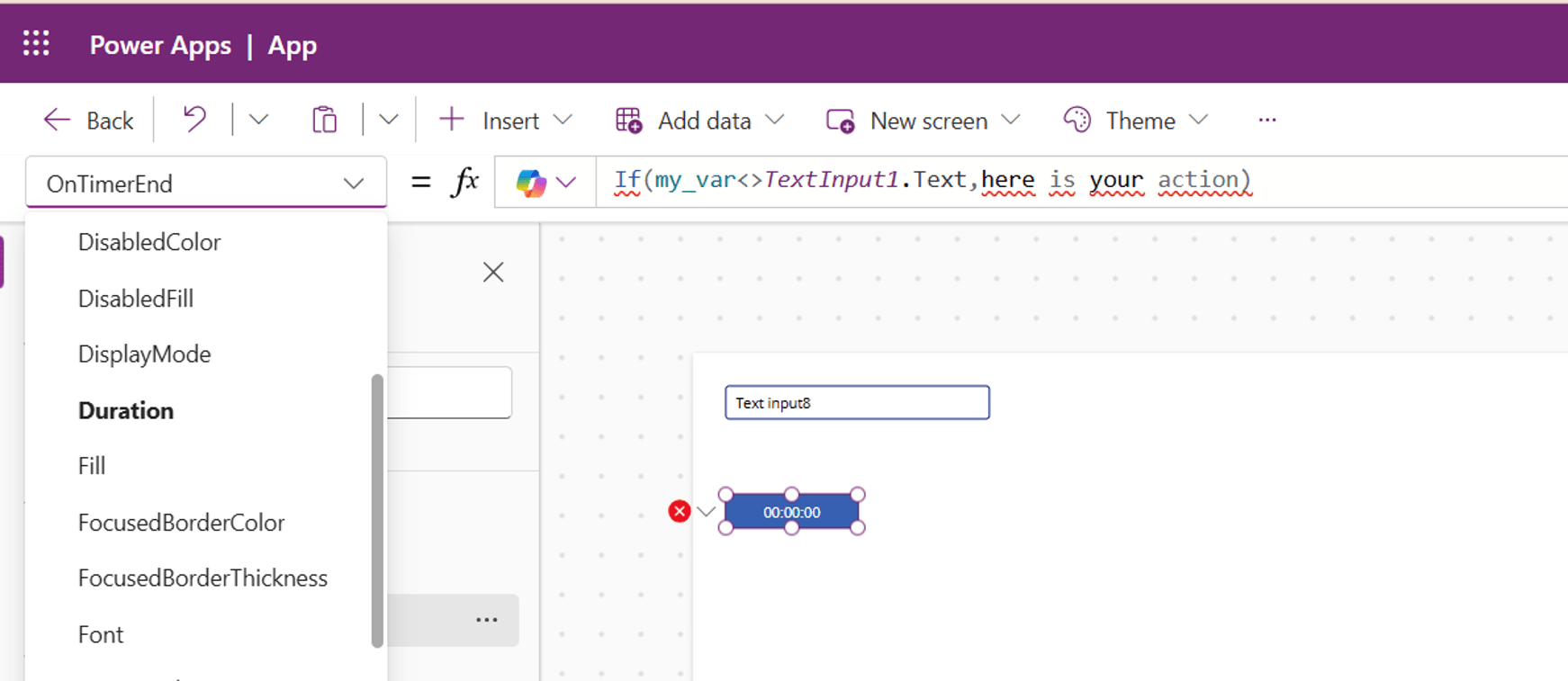This screenshot has width=1568, height=681.
Task: Open the Copilot formula assistant icon
Action: [531, 183]
